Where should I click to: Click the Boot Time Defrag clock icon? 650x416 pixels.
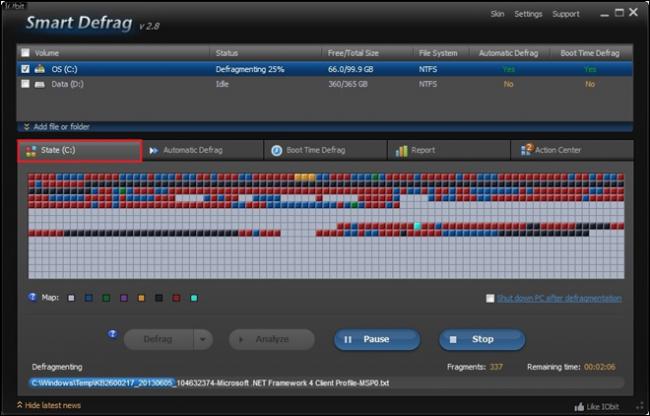point(276,150)
